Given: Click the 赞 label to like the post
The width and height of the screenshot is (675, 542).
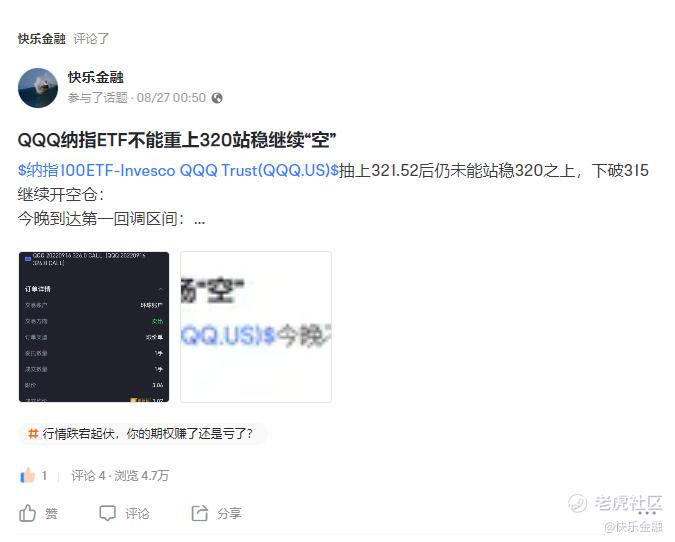Looking at the screenshot, I should point(51,514).
